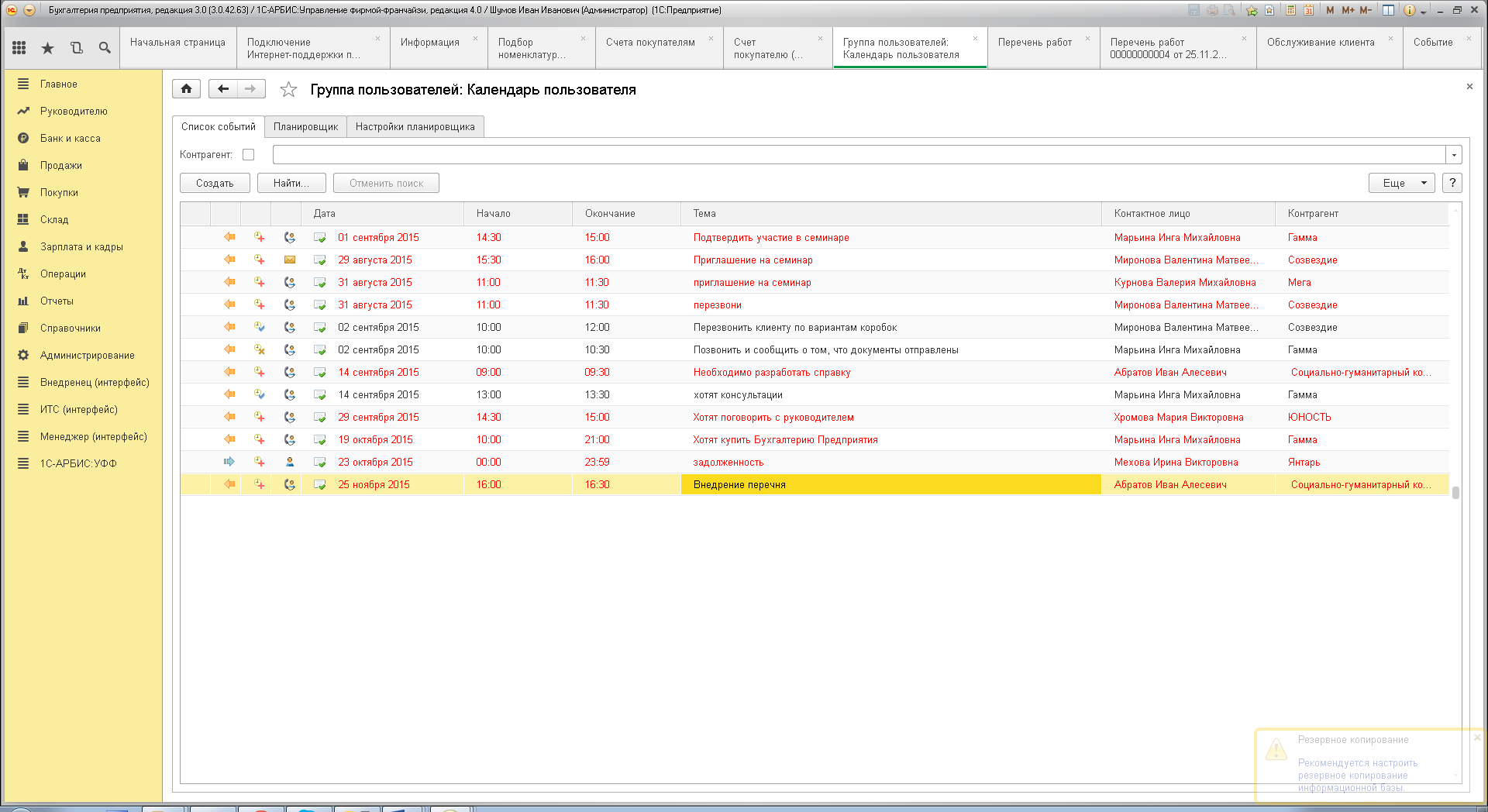Open the info icon in title bar

point(1410,10)
